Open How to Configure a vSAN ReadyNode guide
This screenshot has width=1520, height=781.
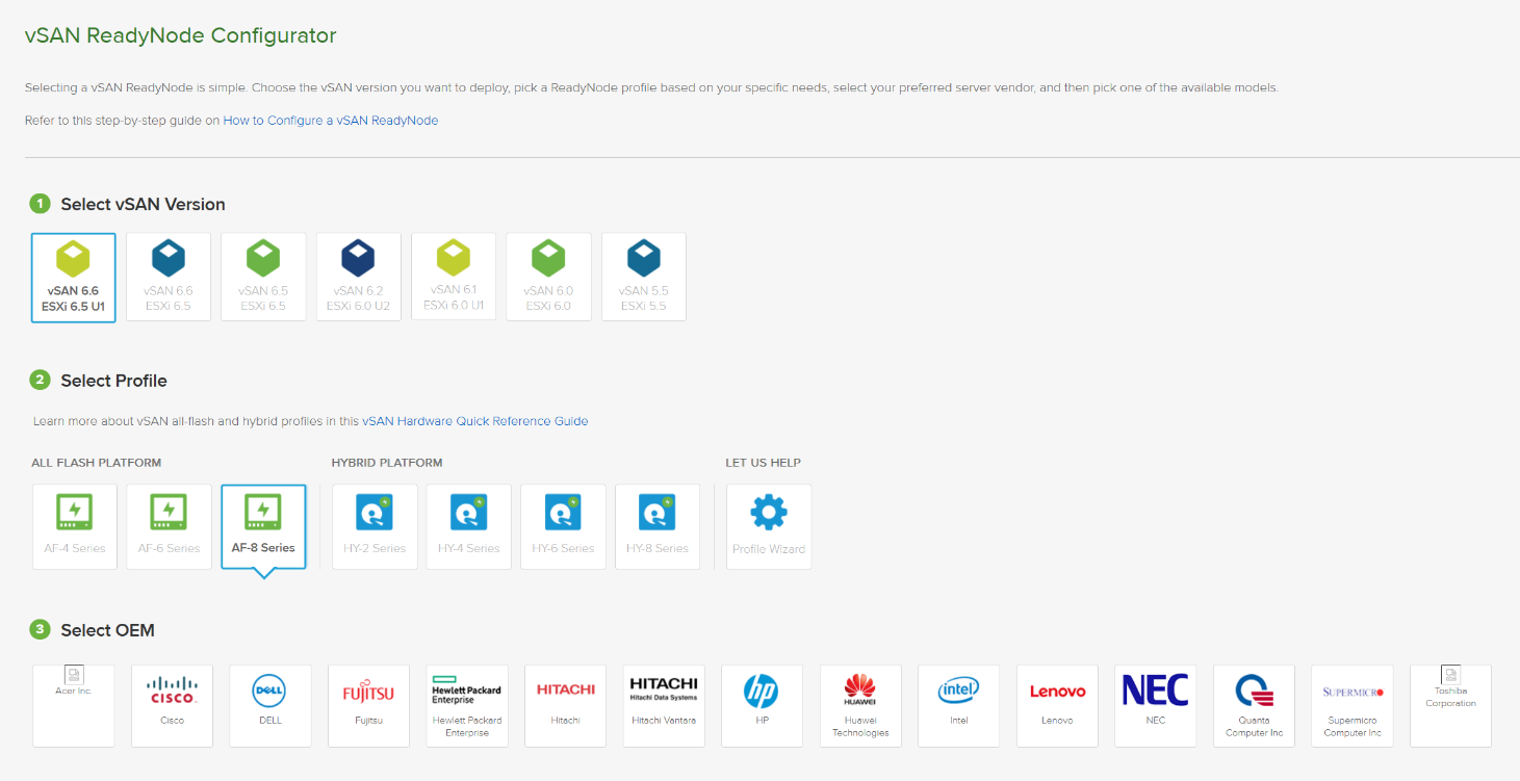[x=330, y=120]
